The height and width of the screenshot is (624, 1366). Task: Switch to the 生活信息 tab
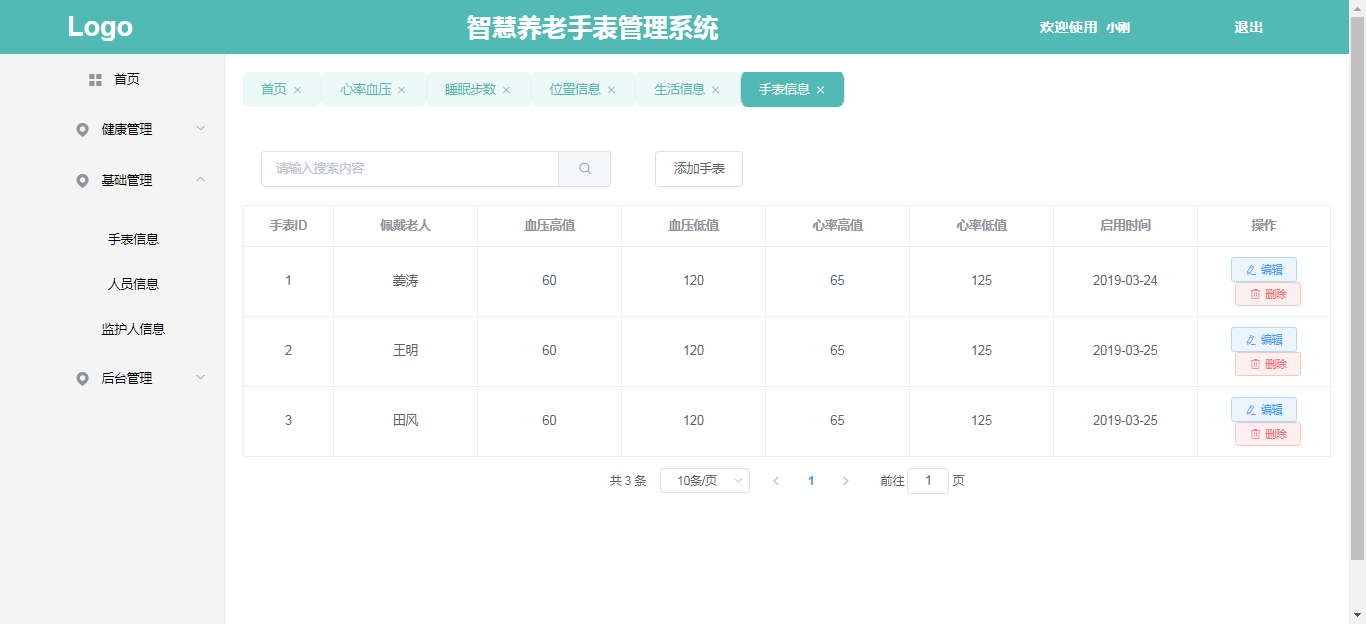click(x=679, y=89)
